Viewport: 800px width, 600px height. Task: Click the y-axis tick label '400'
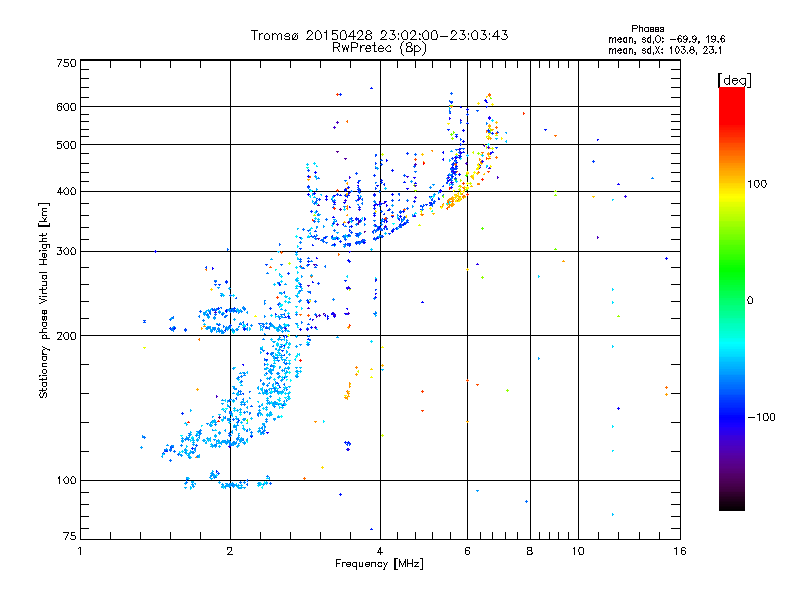pos(67,191)
